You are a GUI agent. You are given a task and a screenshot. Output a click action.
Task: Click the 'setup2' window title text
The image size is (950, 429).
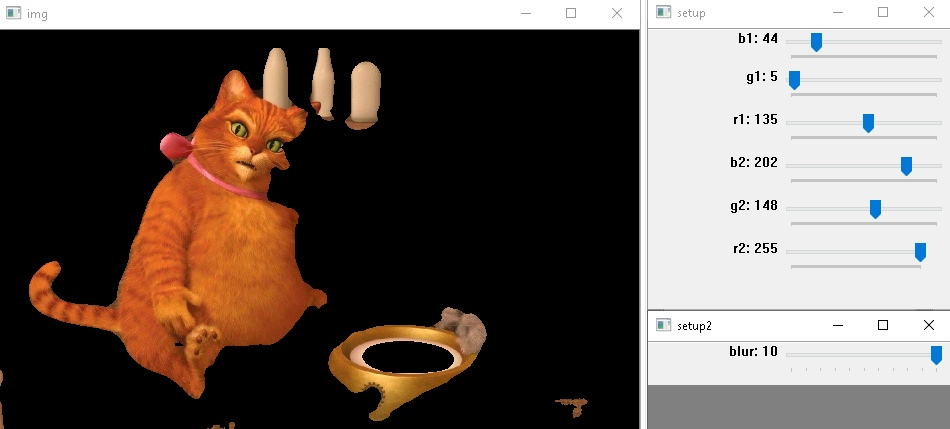694,326
